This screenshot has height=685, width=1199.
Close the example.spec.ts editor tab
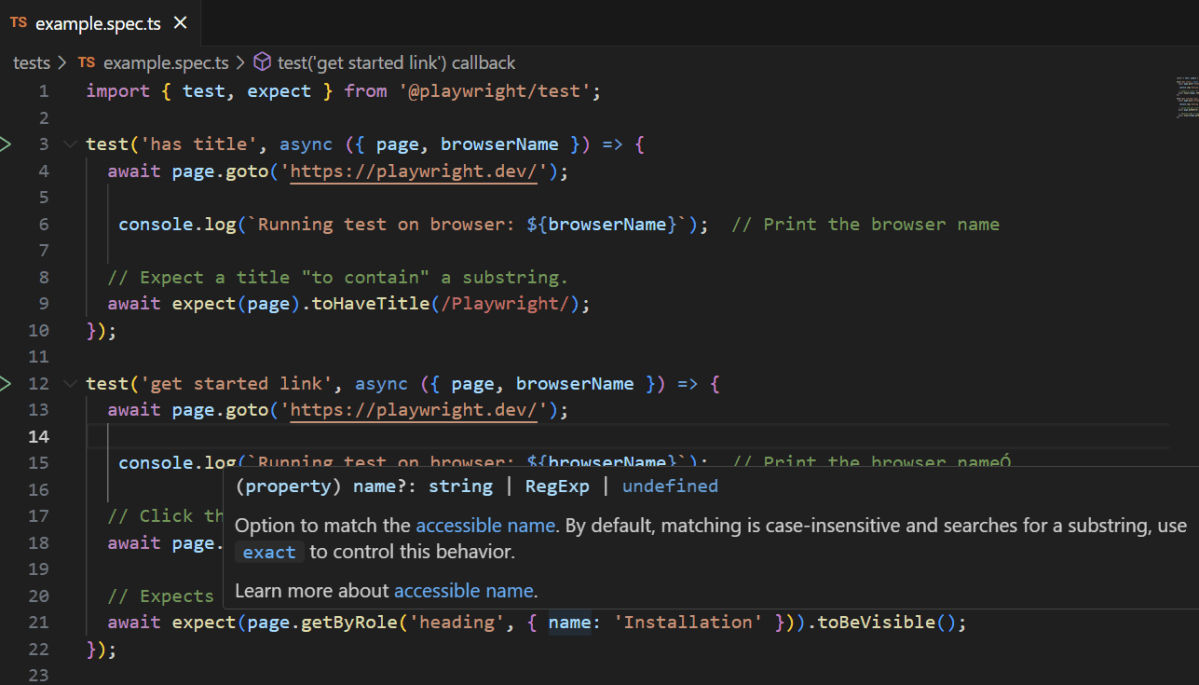180,23
